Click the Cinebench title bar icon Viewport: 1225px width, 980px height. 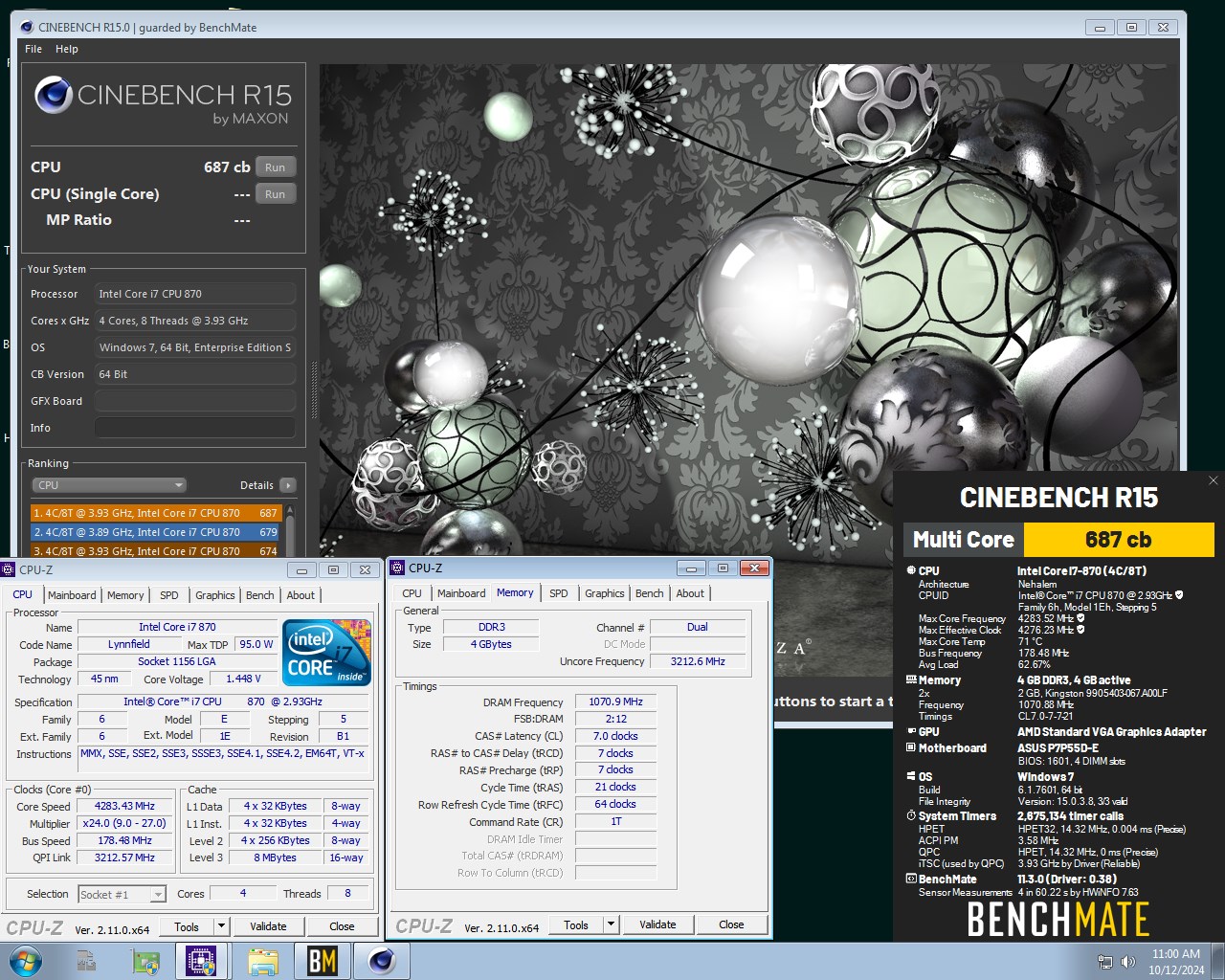27,27
